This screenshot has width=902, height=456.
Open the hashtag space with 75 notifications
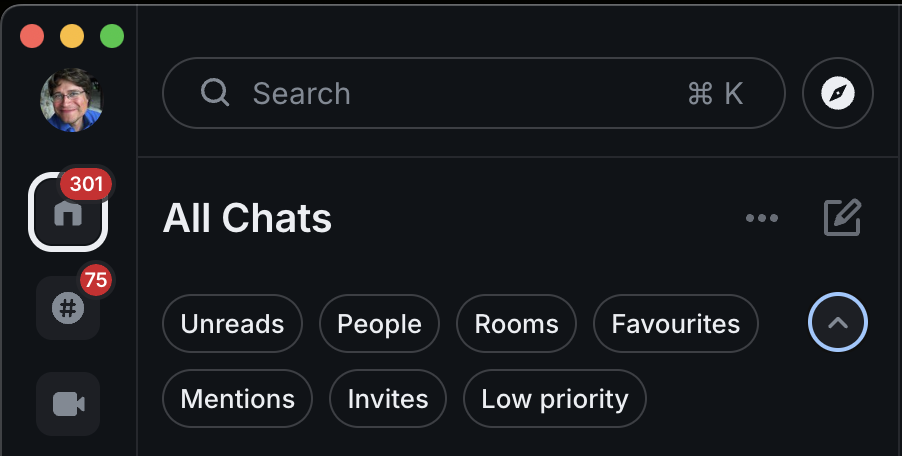[x=68, y=307]
